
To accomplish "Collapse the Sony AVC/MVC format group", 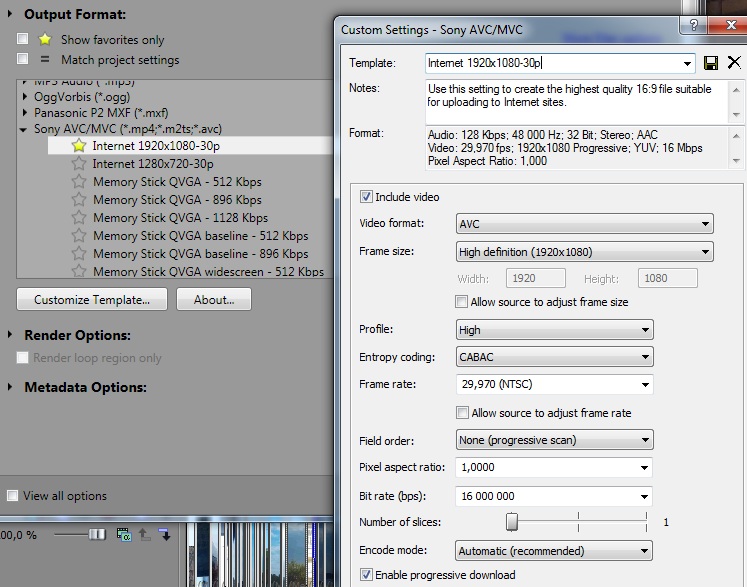I will 23,129.
